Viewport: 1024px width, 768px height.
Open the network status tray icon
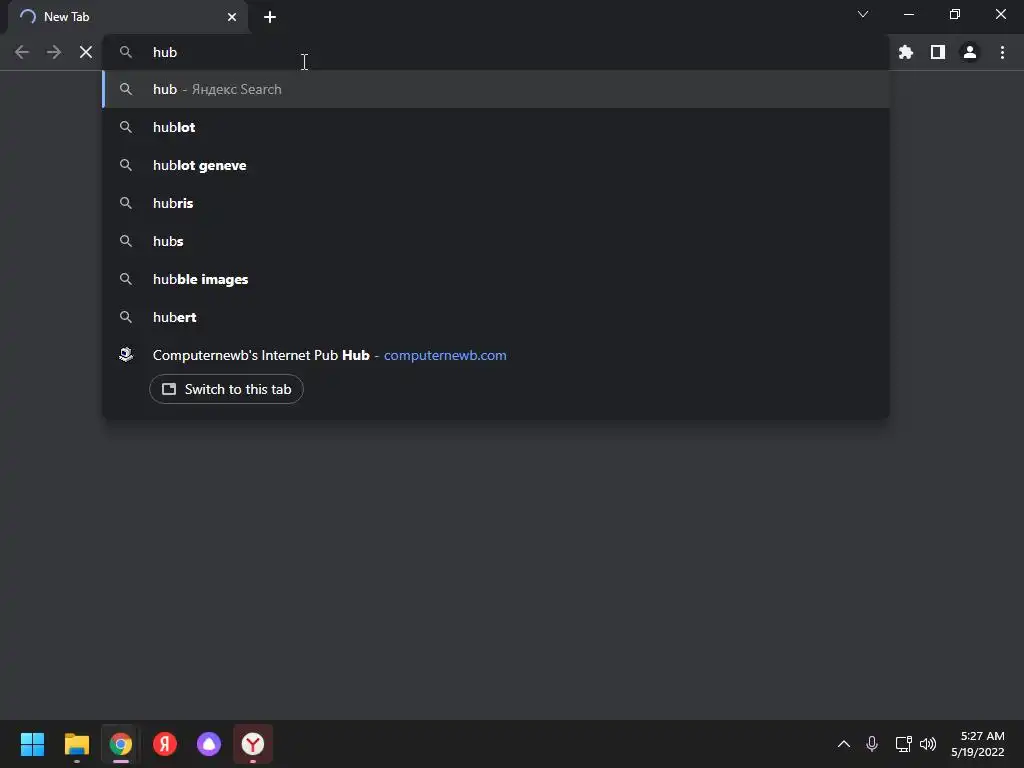click(904, 744)
